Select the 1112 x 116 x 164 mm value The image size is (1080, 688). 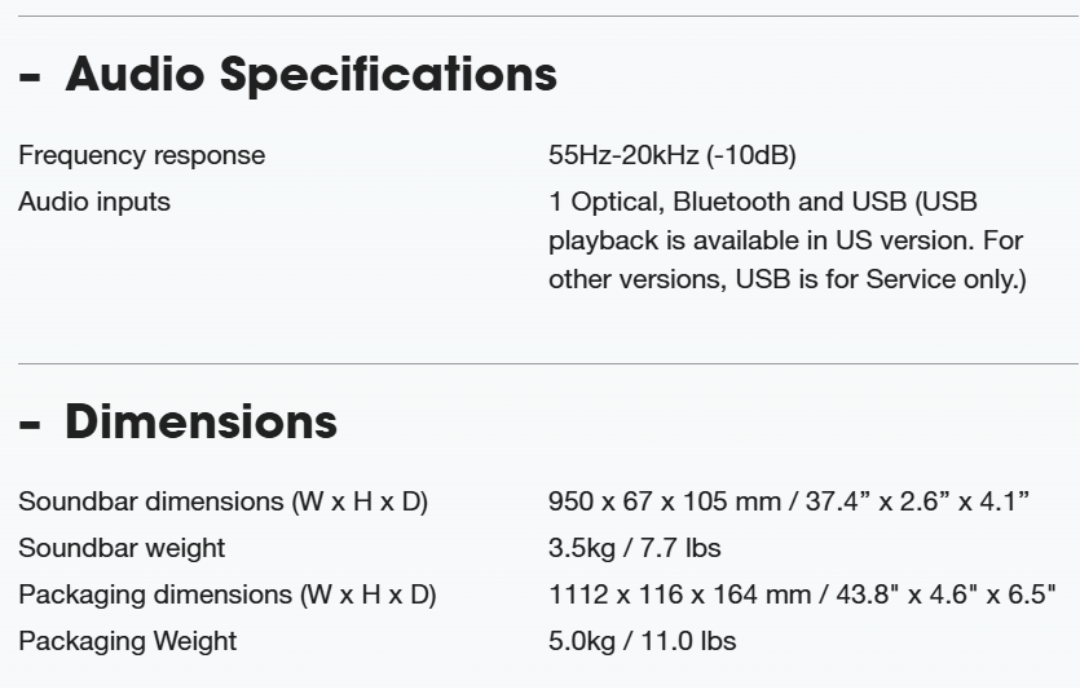(x=802, y=595)
